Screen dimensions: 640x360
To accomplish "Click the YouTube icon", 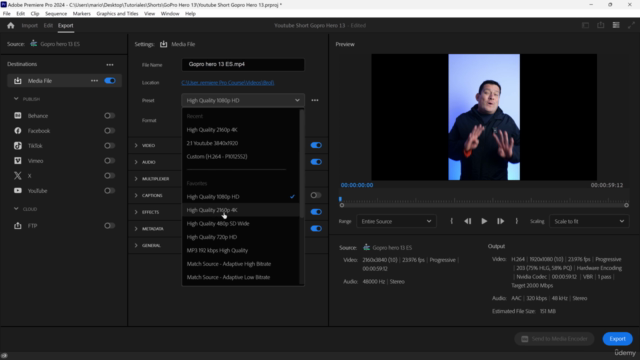I will click(x=18, y=191).
